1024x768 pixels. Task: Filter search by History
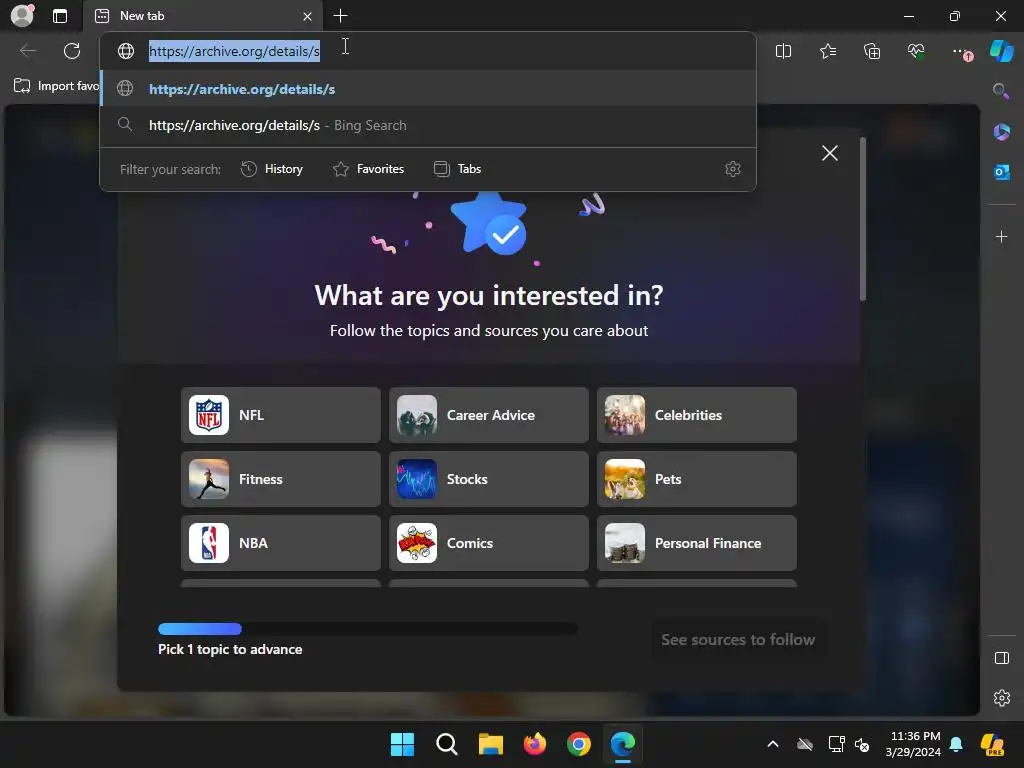[x=272, y=169]
